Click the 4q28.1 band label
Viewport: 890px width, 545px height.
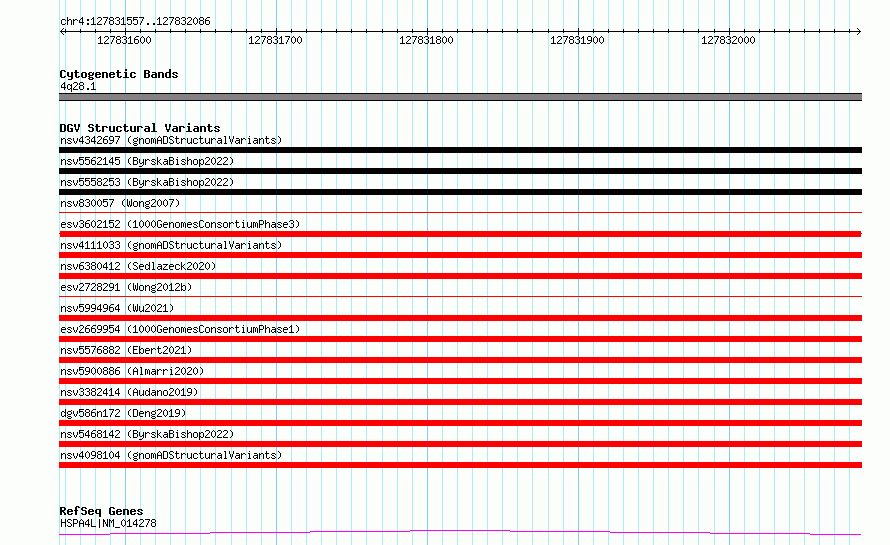(x=78, y=86)
